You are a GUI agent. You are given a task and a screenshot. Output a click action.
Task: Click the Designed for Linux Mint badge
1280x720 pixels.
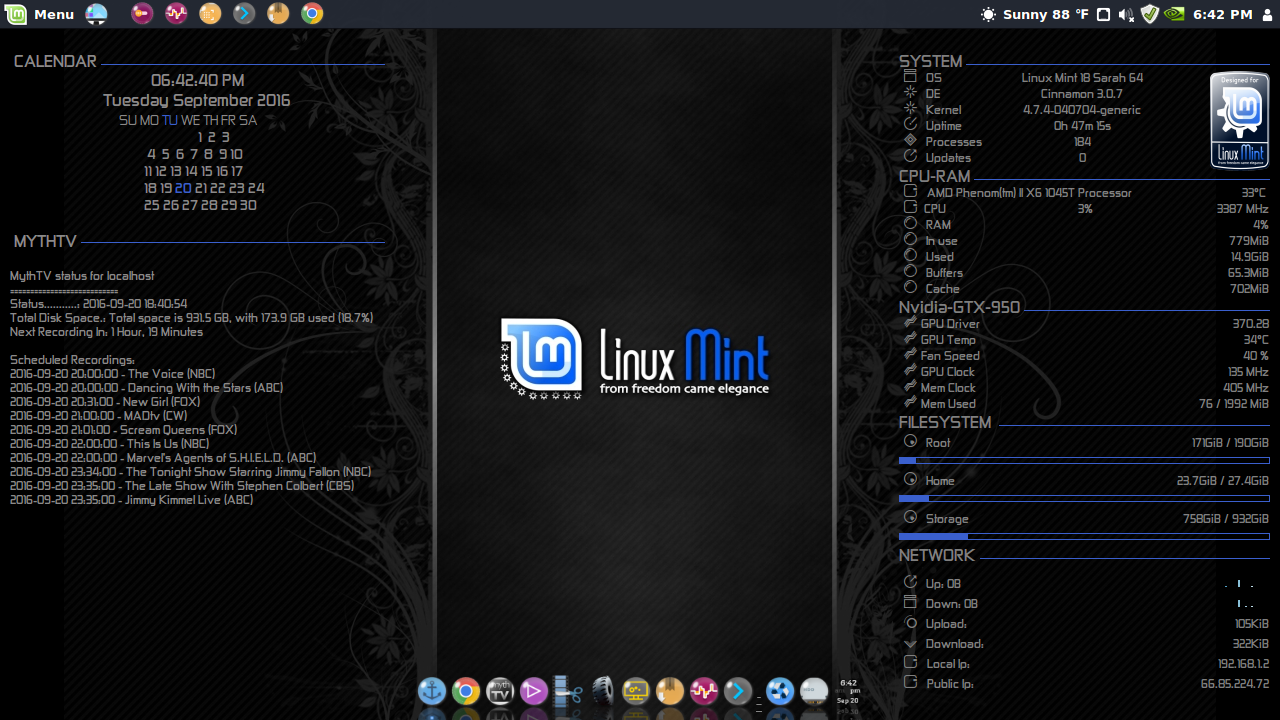pyautogui.click(x=1240, y=120)
